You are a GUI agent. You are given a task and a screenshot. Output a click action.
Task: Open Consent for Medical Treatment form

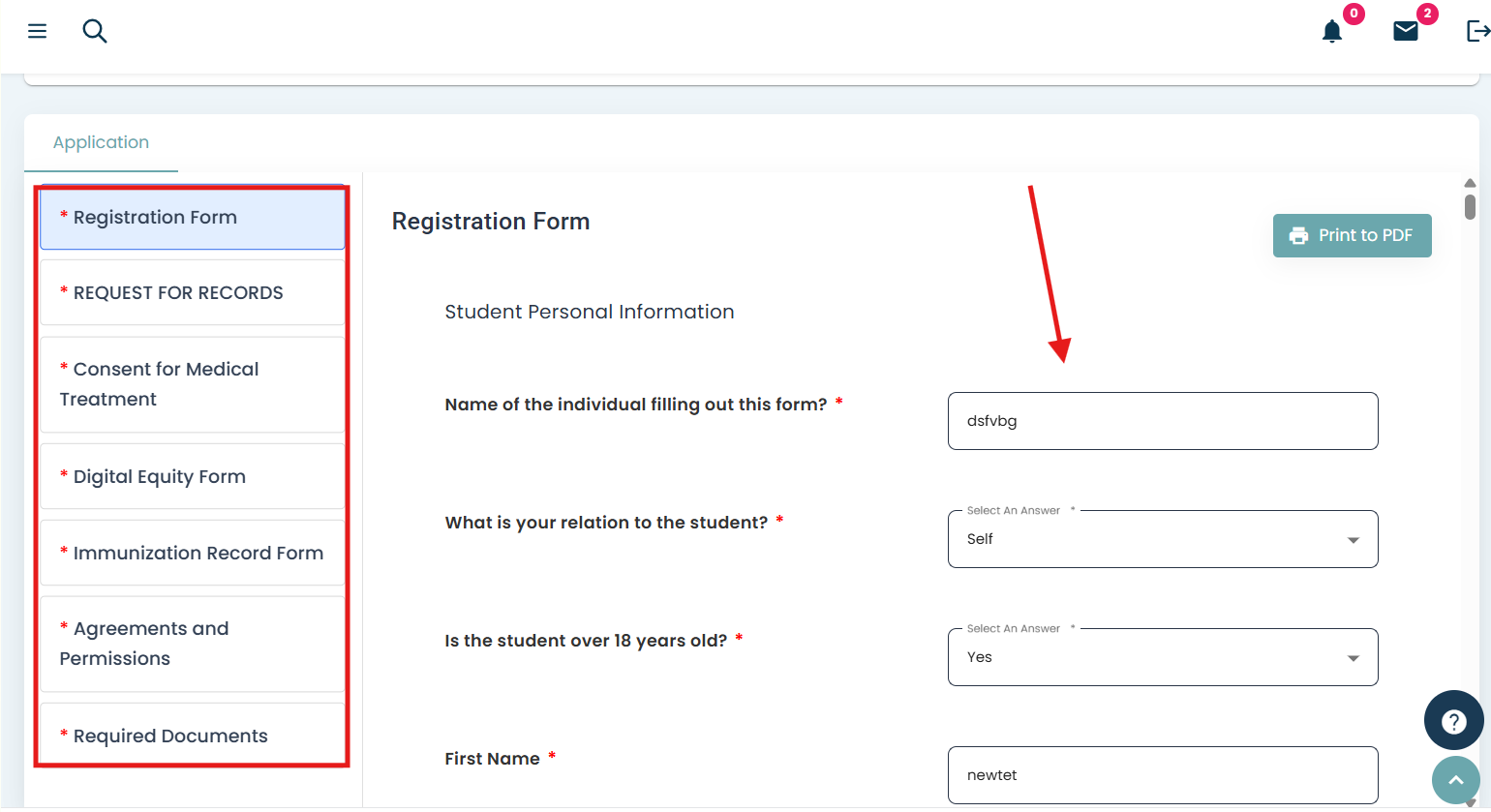192,384
